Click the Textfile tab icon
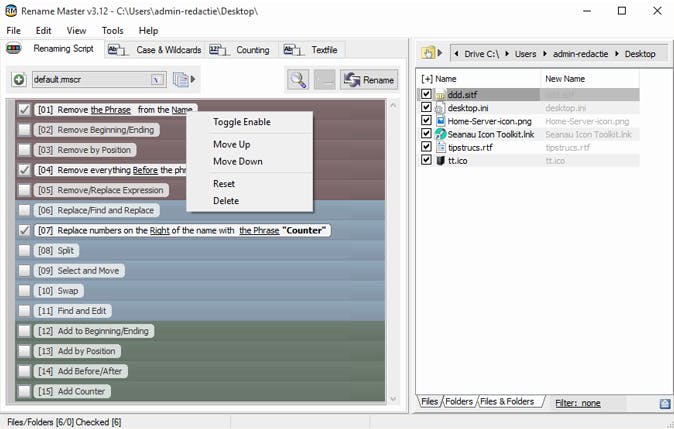674x429 pixels. pyautogui.click(x=293, y=50)
